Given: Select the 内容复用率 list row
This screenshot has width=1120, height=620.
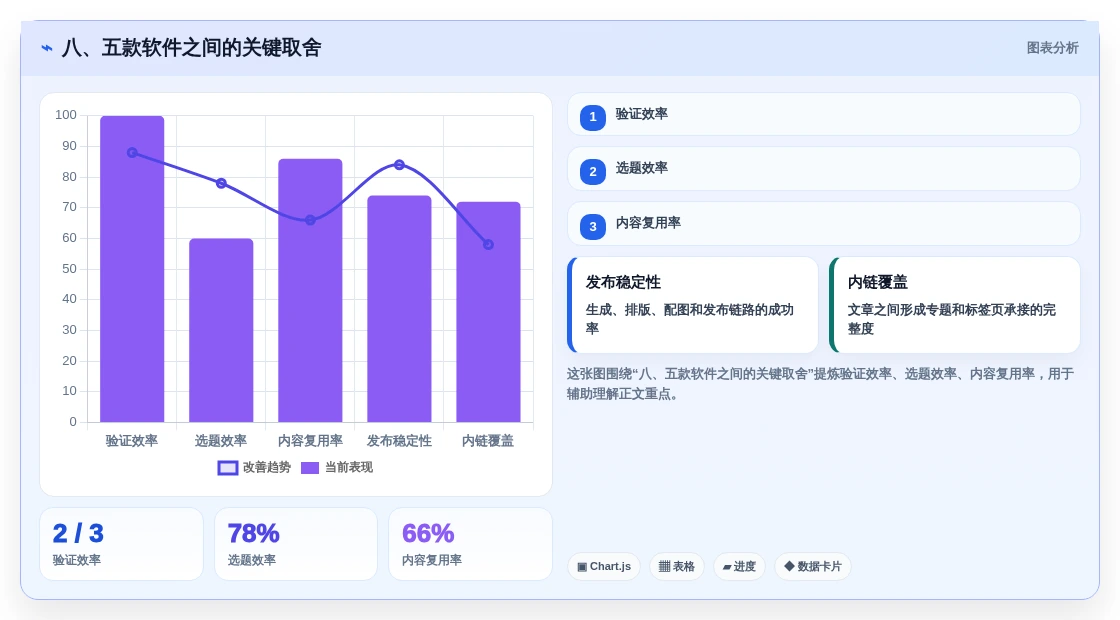Looking at the screenshot, I should tap(824, 224).
